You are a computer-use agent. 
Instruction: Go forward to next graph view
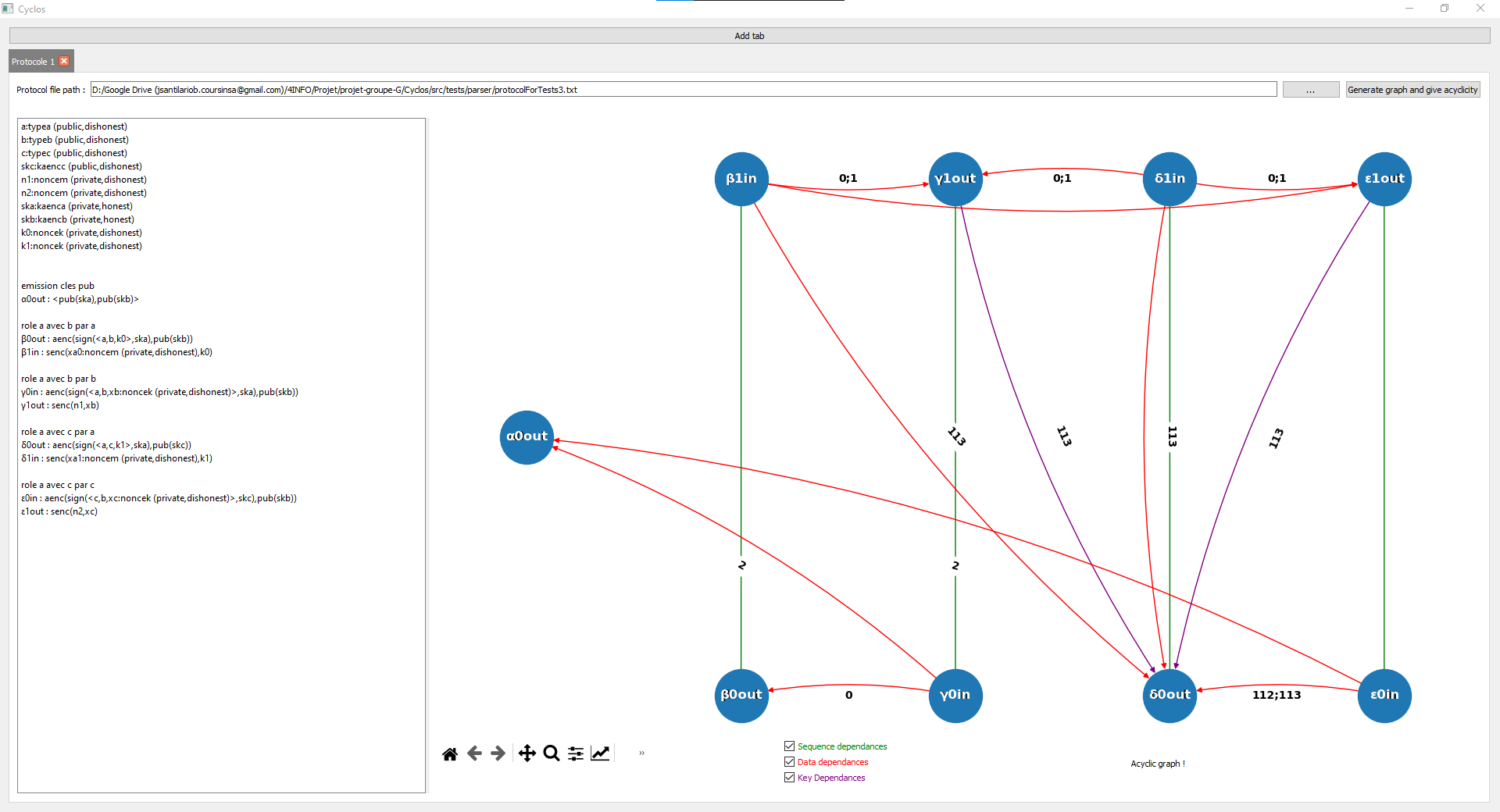point(498,753)
